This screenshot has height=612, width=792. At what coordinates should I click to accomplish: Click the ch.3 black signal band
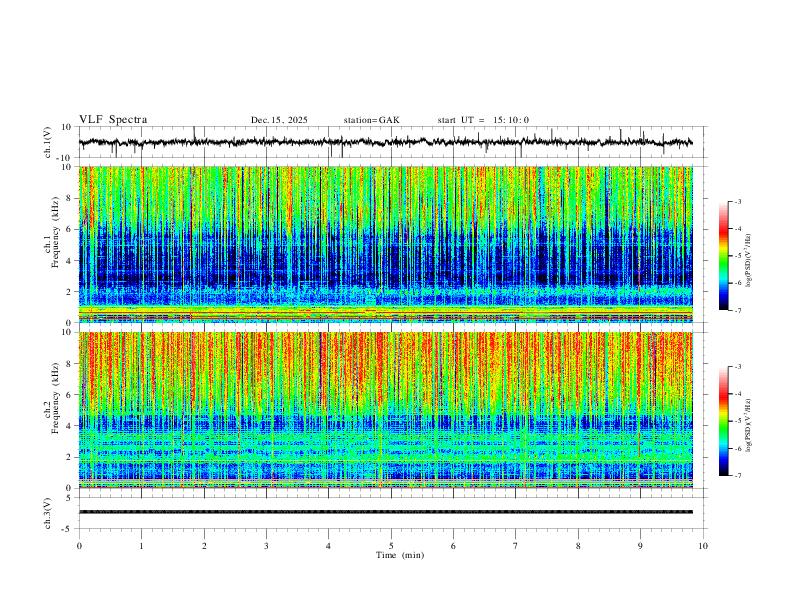coord(386,512)
